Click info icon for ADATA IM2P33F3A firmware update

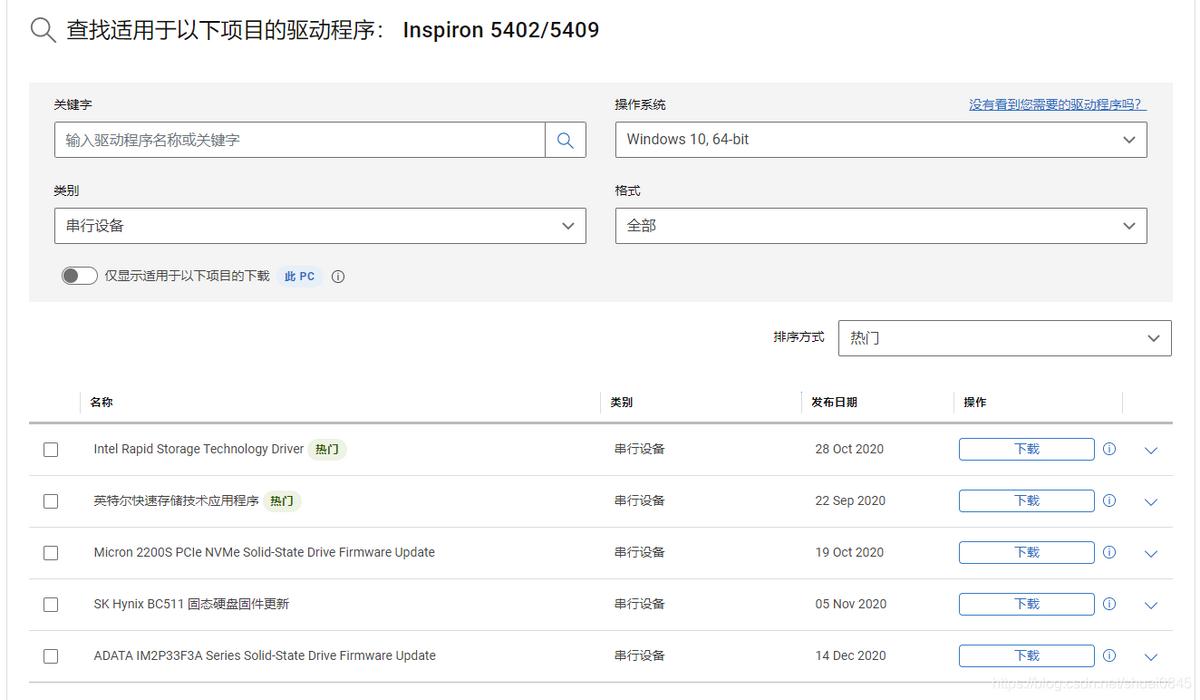(1109, 655)
